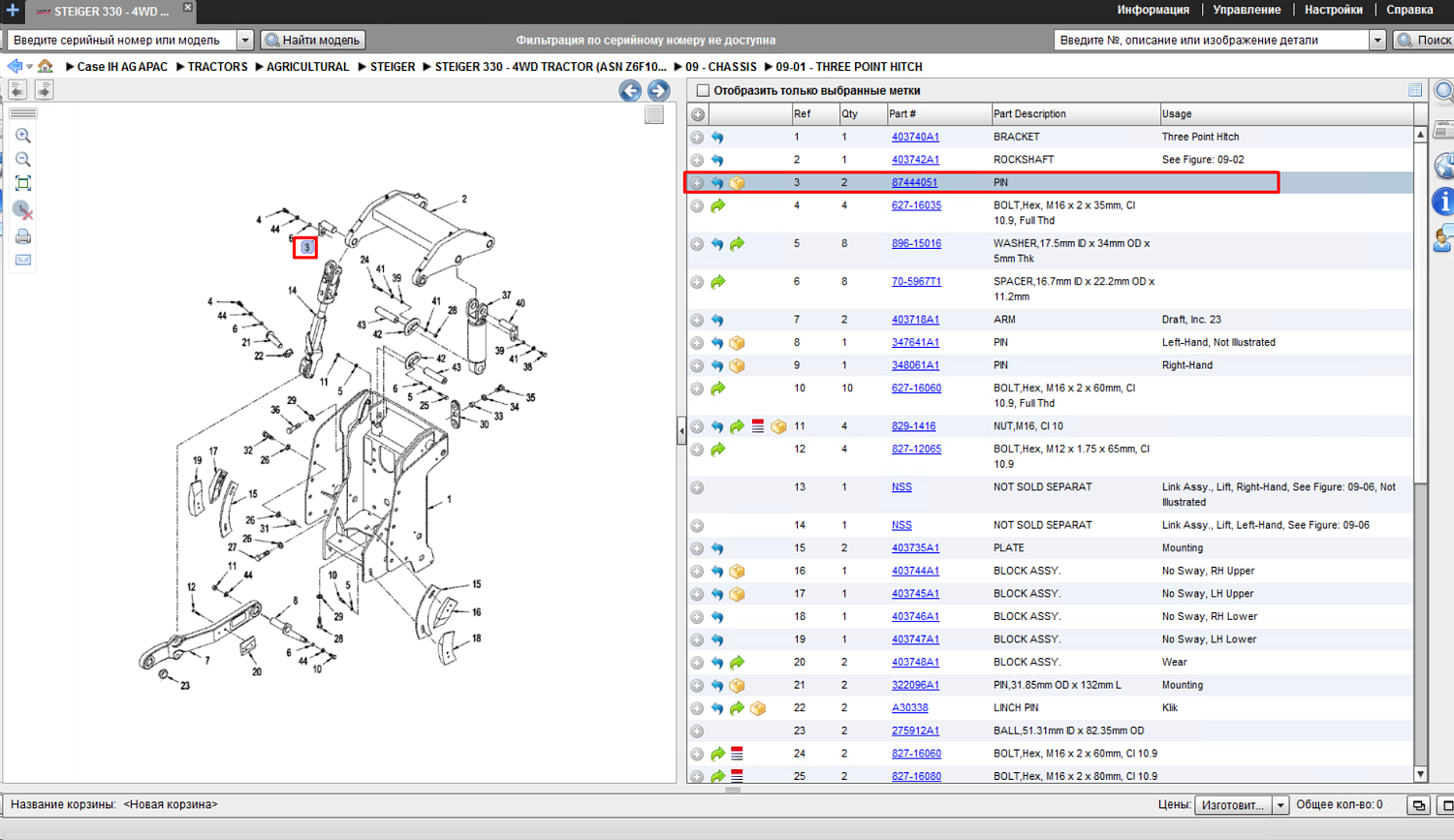
Task: Expand panel with the right page arrow button
Action: (44, 90)
